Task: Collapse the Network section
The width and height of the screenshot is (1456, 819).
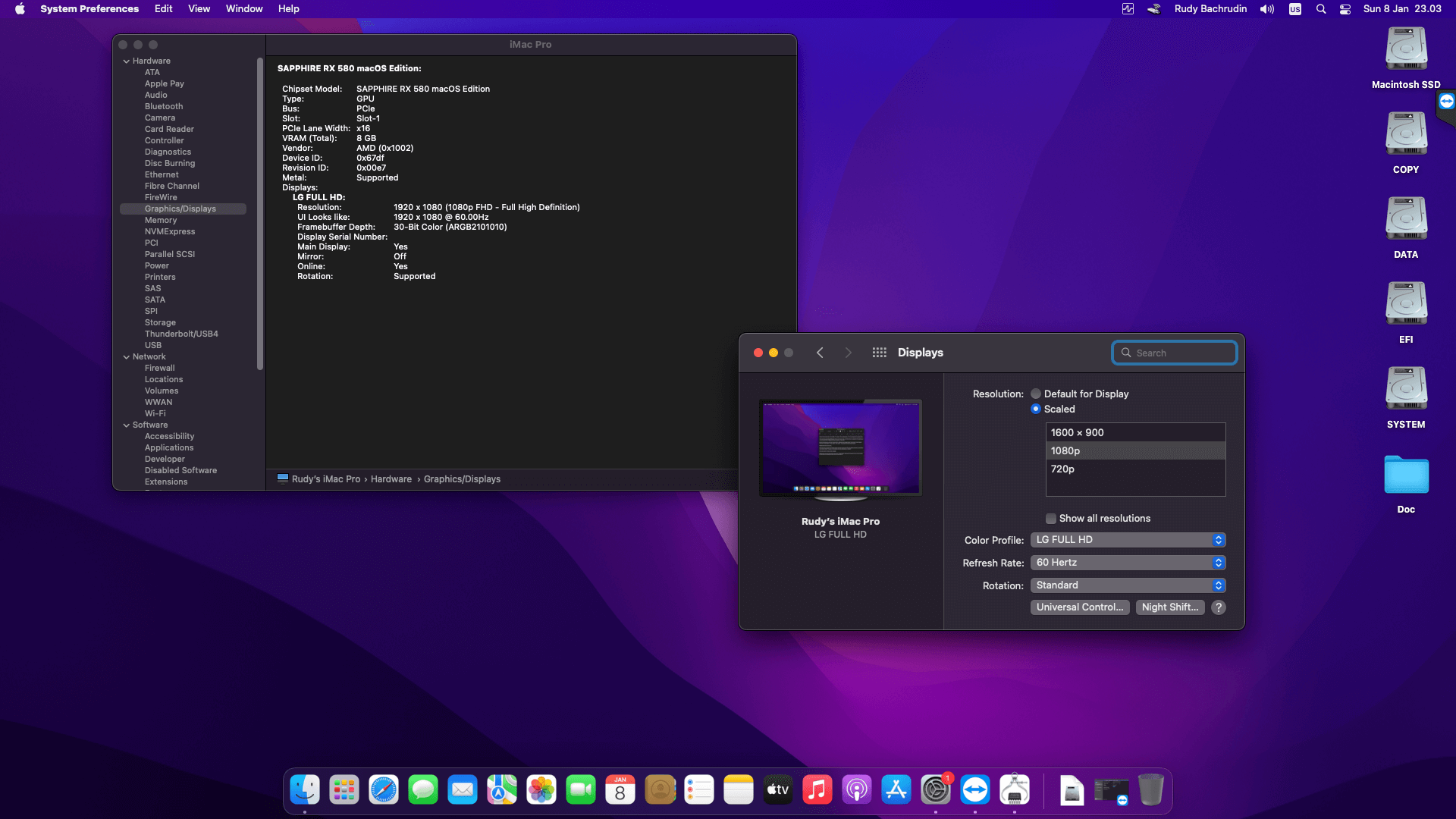Action: click(126, 357)
